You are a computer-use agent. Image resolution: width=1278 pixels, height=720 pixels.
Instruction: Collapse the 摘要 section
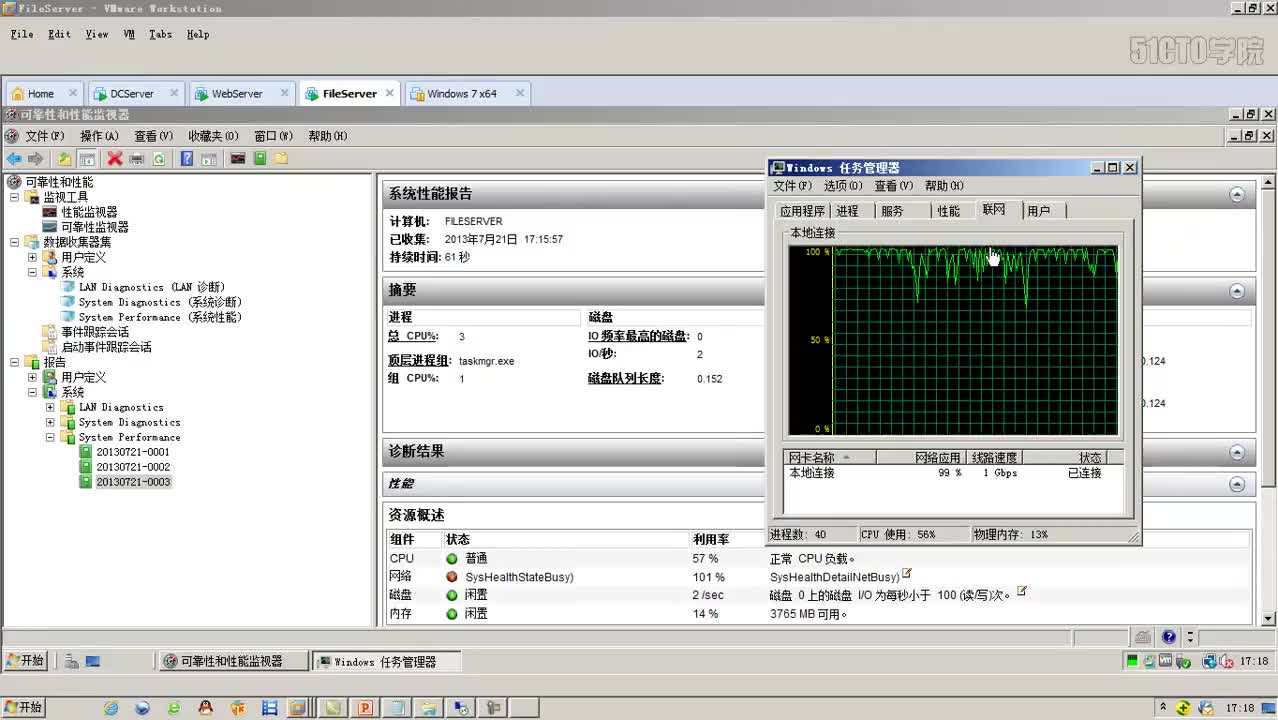coord(1237,291)
